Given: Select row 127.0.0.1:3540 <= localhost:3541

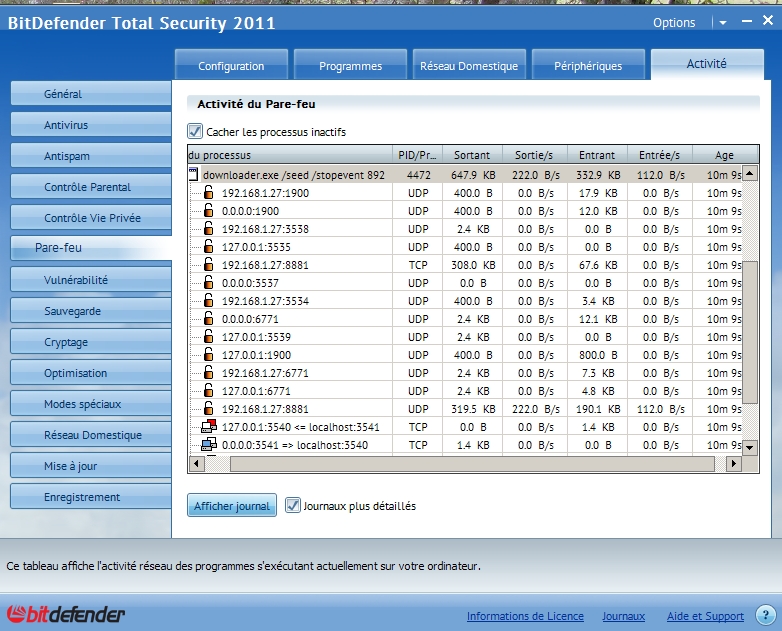Looking at the screenshot, I should (x=465, y=426).
